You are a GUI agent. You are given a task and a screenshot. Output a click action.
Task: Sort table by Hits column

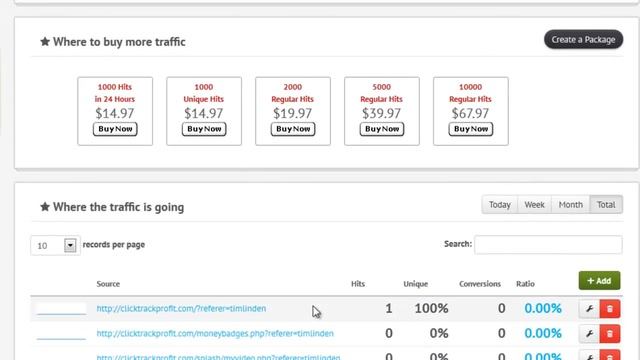[x=358, y=284]
